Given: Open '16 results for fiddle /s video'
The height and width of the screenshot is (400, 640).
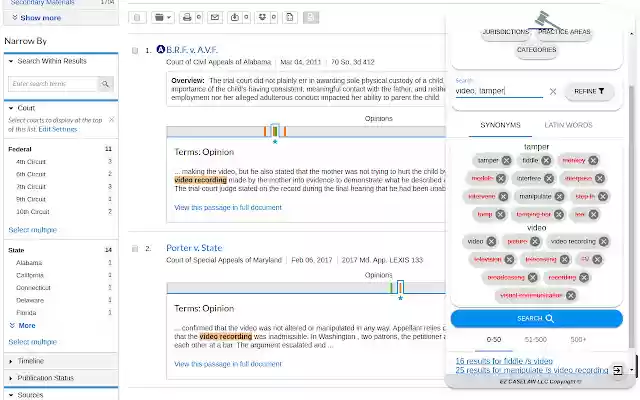Looking at the screenshot, I should [x=504, y=361].
